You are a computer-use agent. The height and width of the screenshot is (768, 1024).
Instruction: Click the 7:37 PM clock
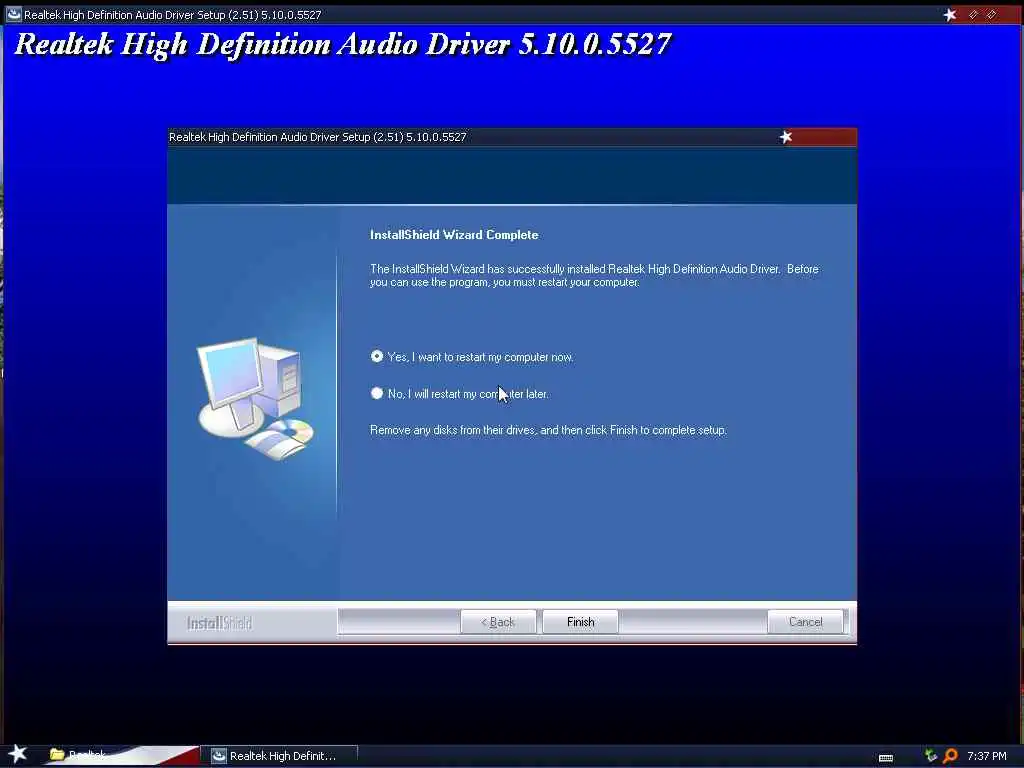click(x=987, y=756)
